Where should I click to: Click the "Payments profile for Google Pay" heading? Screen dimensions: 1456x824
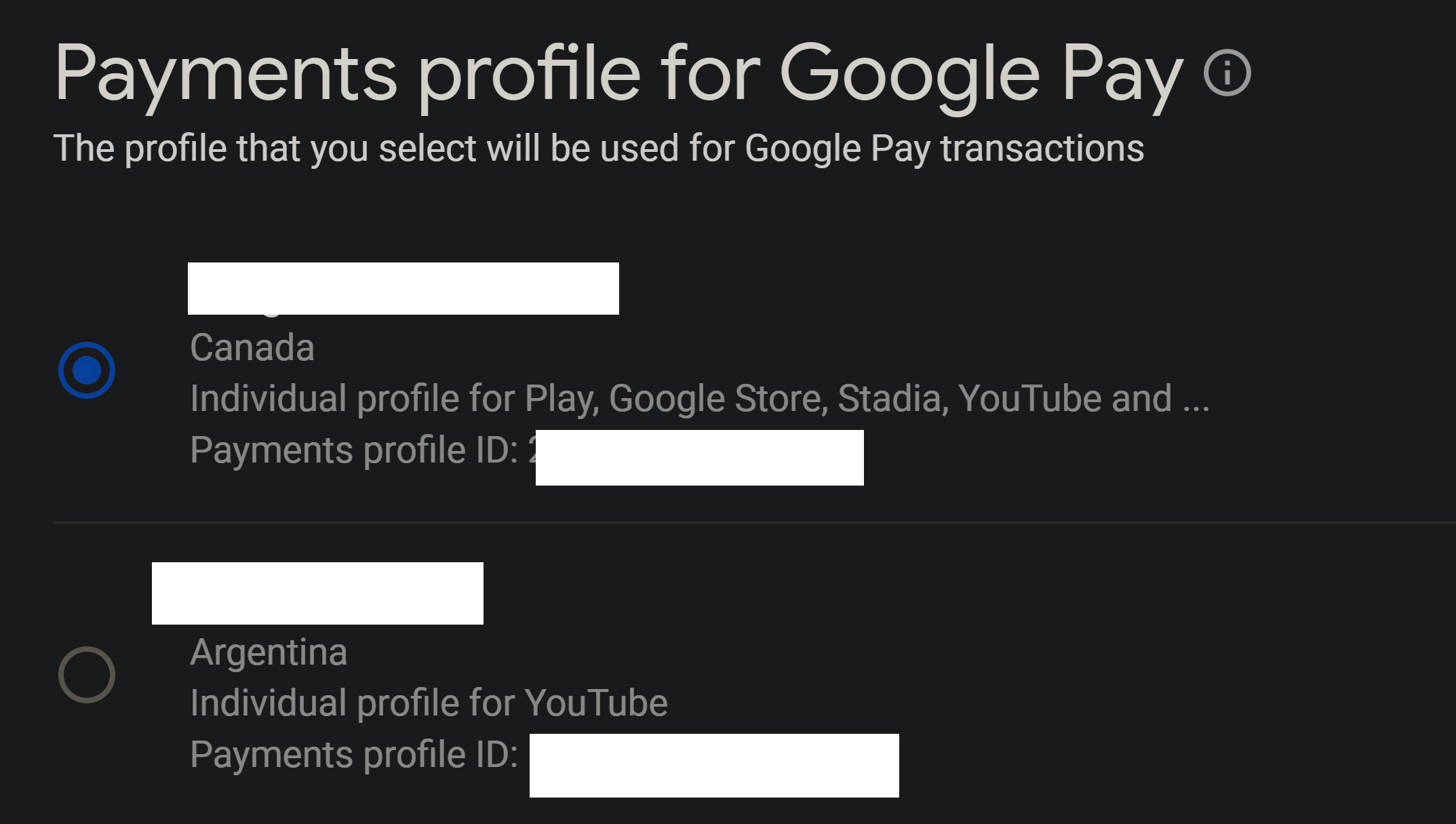click(x=618, y=73)
